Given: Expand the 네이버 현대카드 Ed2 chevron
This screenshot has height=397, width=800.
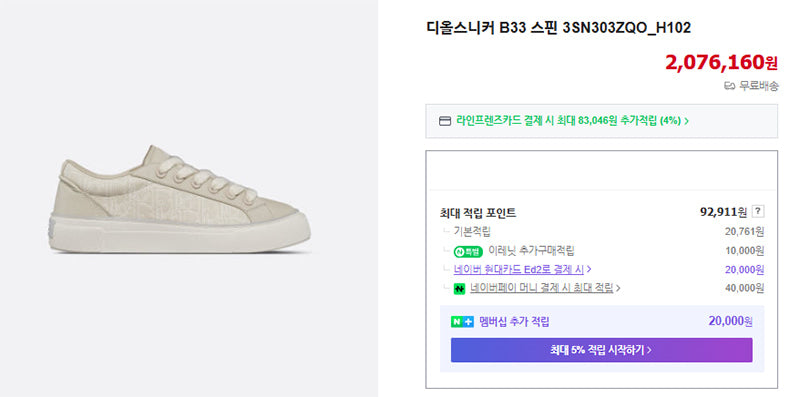Looking at the screenshot, I should point(589,269).
